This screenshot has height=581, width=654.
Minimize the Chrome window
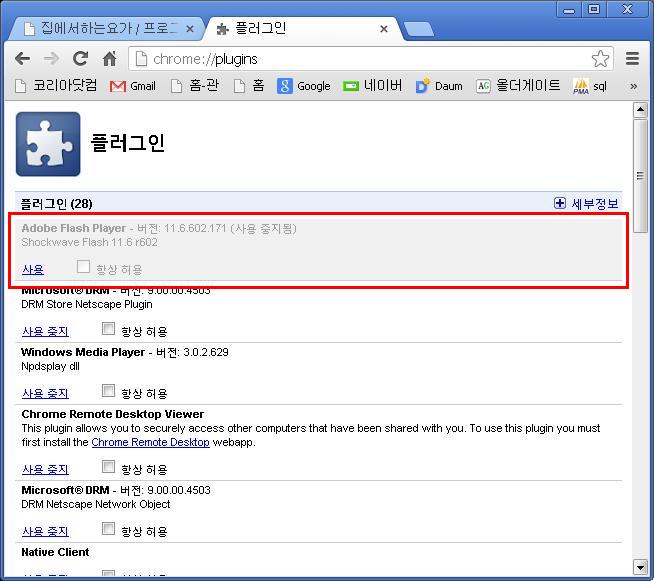tap(569, 9)
